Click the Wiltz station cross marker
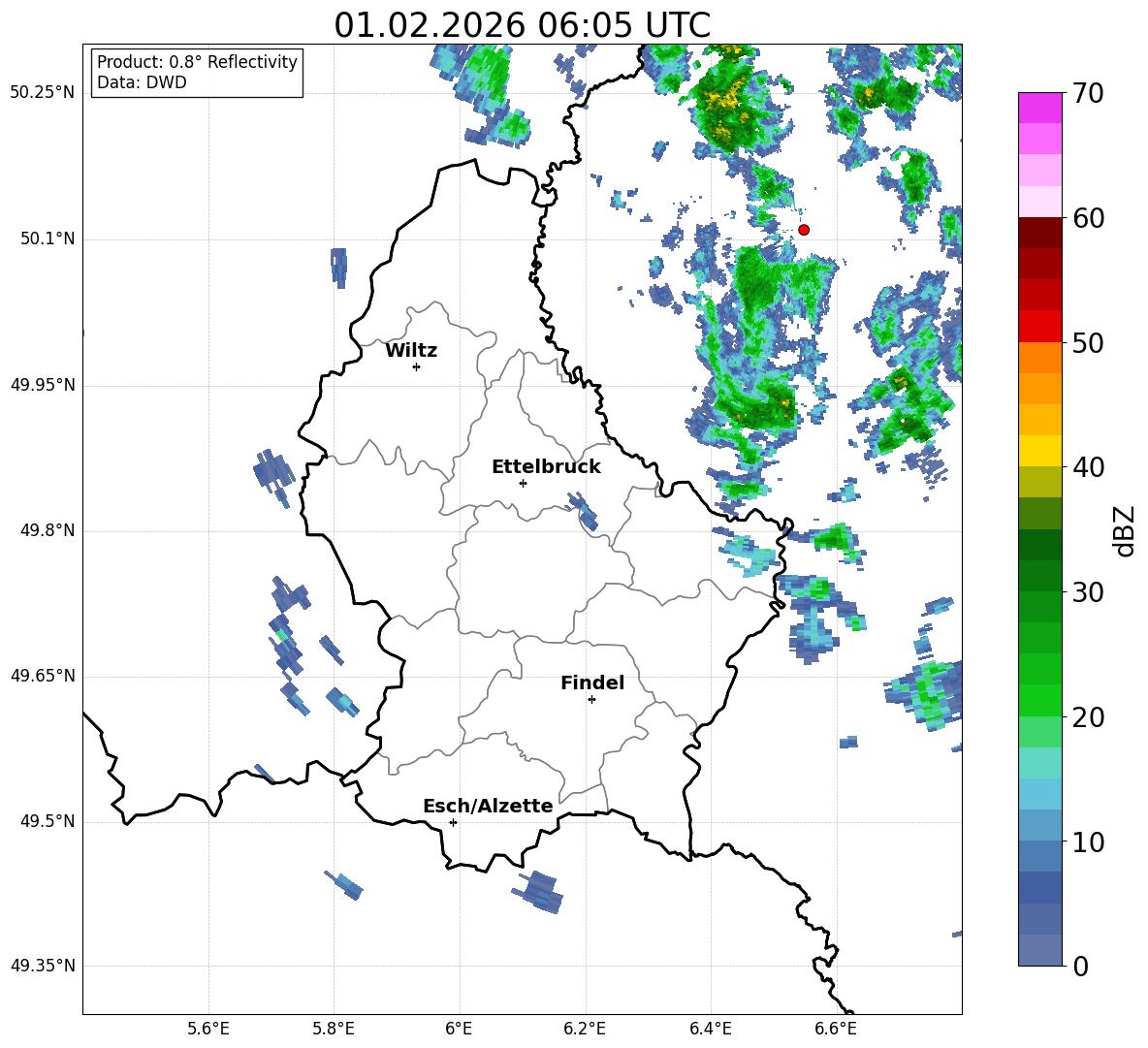Screen dimensions: 1148x1048 point(416,366)
